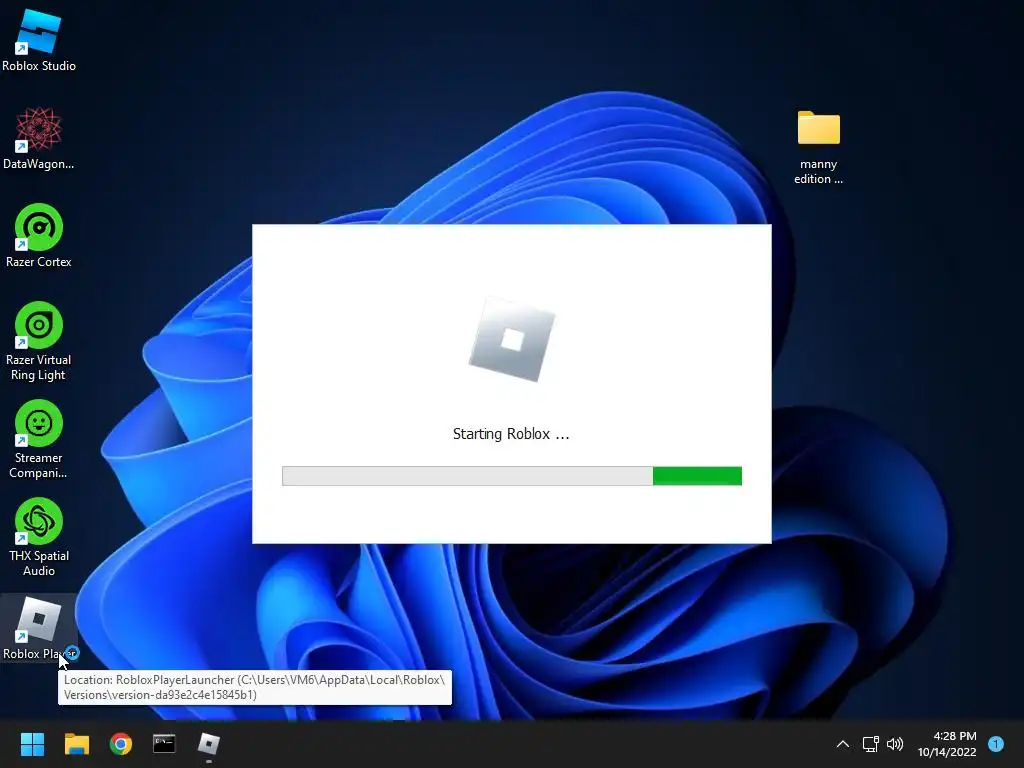Viewport: 1024px width, 768px height.
Task: Open the Windows Start menu
Action: coord(32,744)
